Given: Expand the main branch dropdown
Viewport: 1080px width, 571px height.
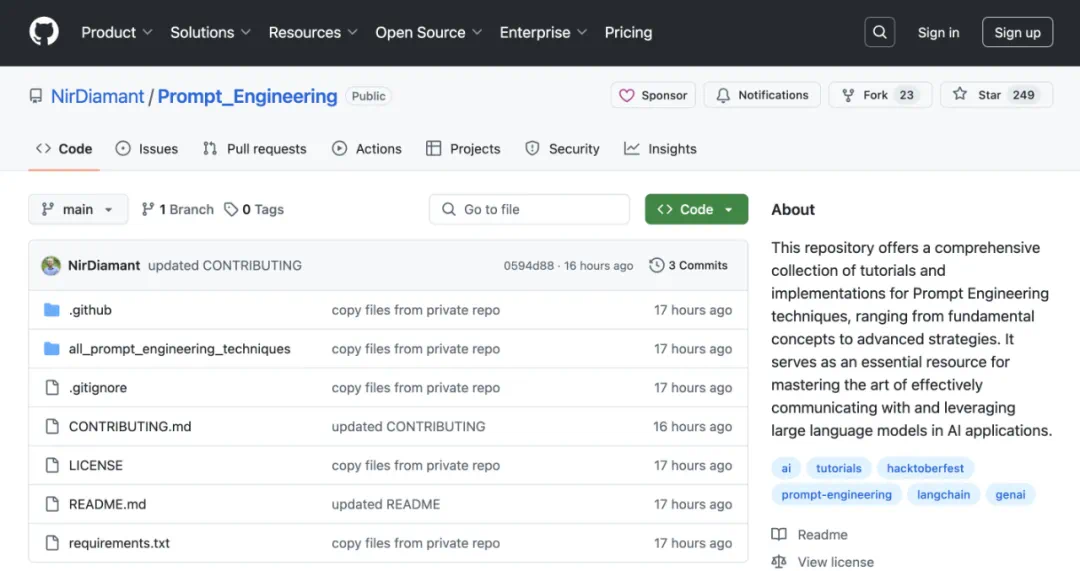Looking at the screenshot, I should click(x=78, y=209).
